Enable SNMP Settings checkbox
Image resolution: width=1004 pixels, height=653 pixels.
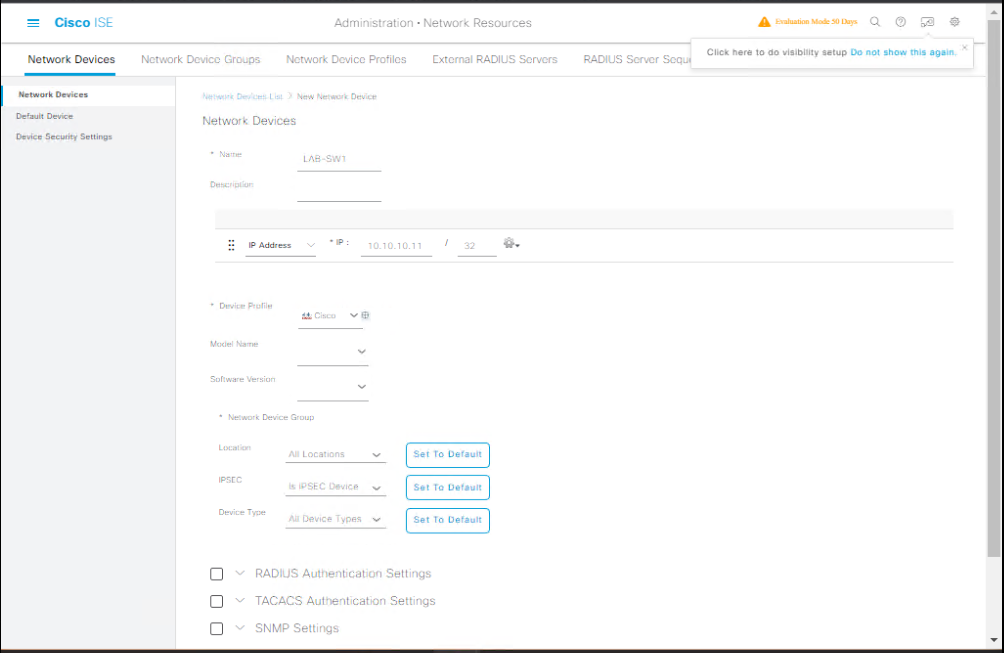(216, 629)
